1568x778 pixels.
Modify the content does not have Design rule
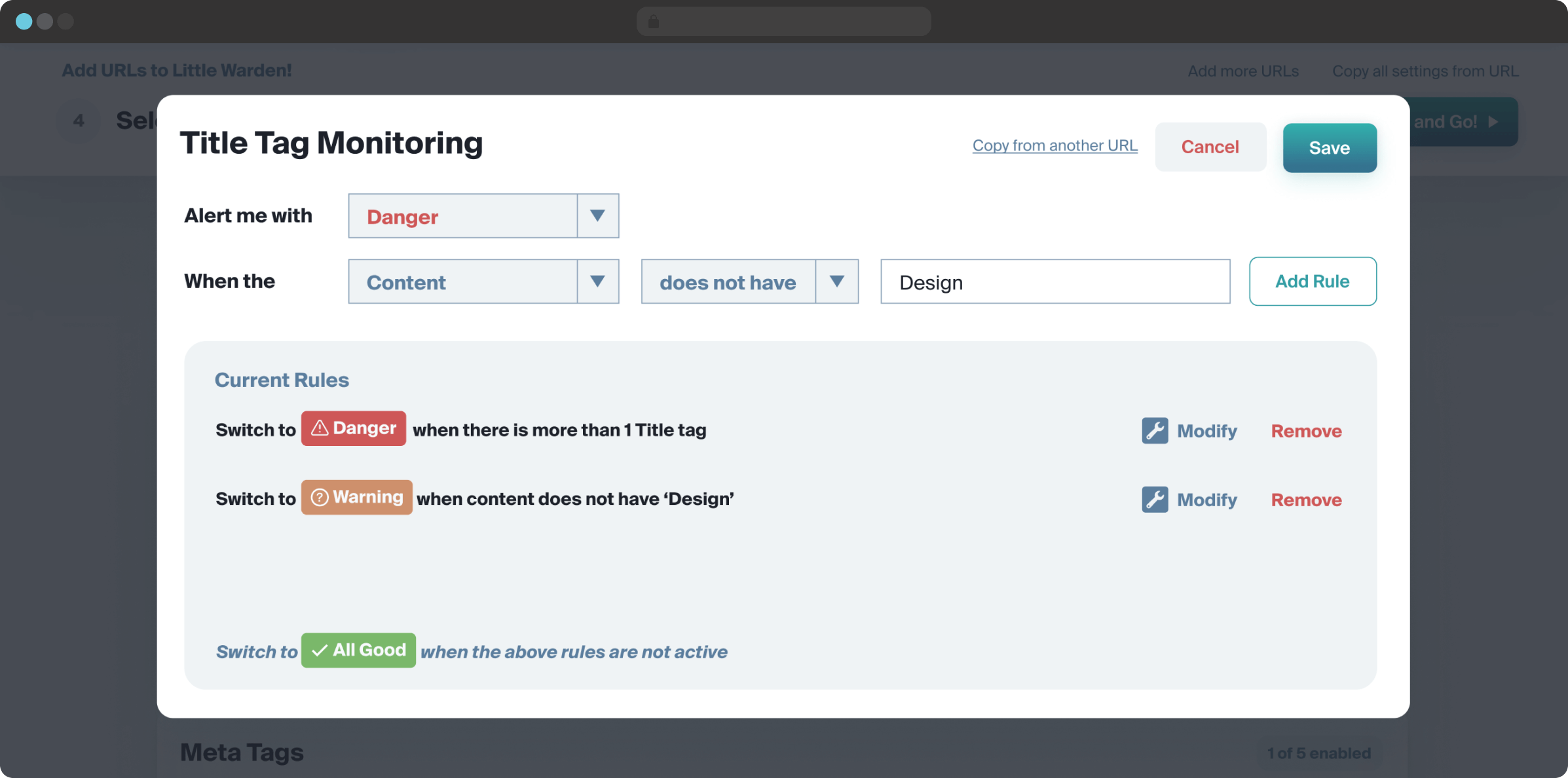[1190, 500]
